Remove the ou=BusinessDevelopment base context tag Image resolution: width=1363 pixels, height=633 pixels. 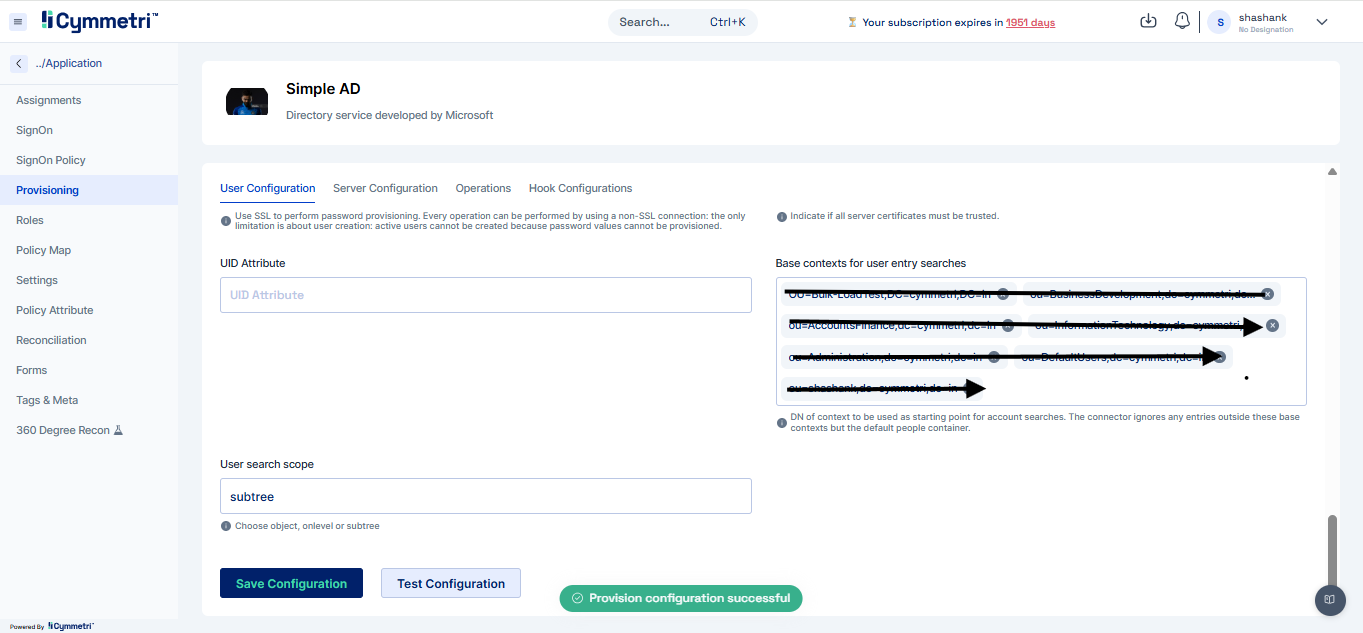click(x=1267, y=294)
